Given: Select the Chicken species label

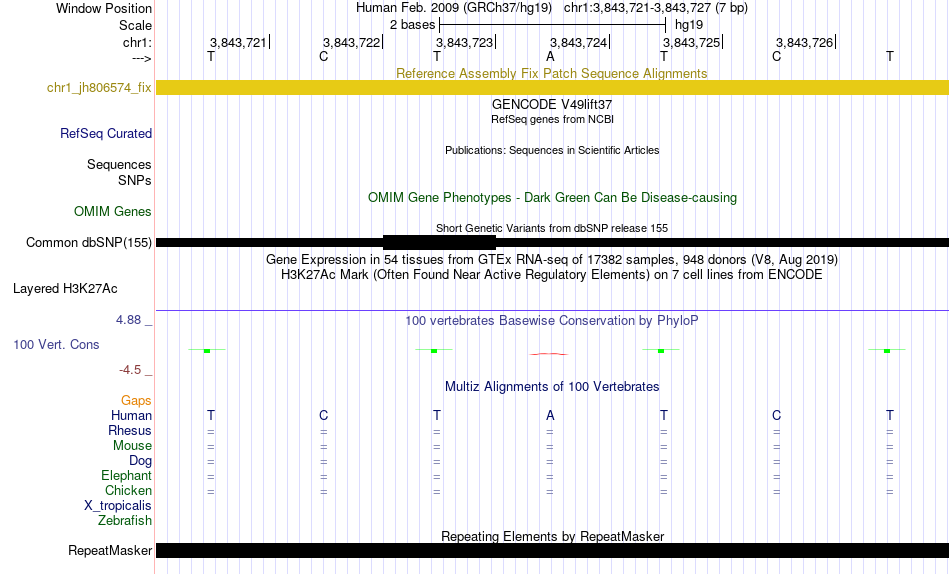Looking at the screenshot, I should click(128, 490).
